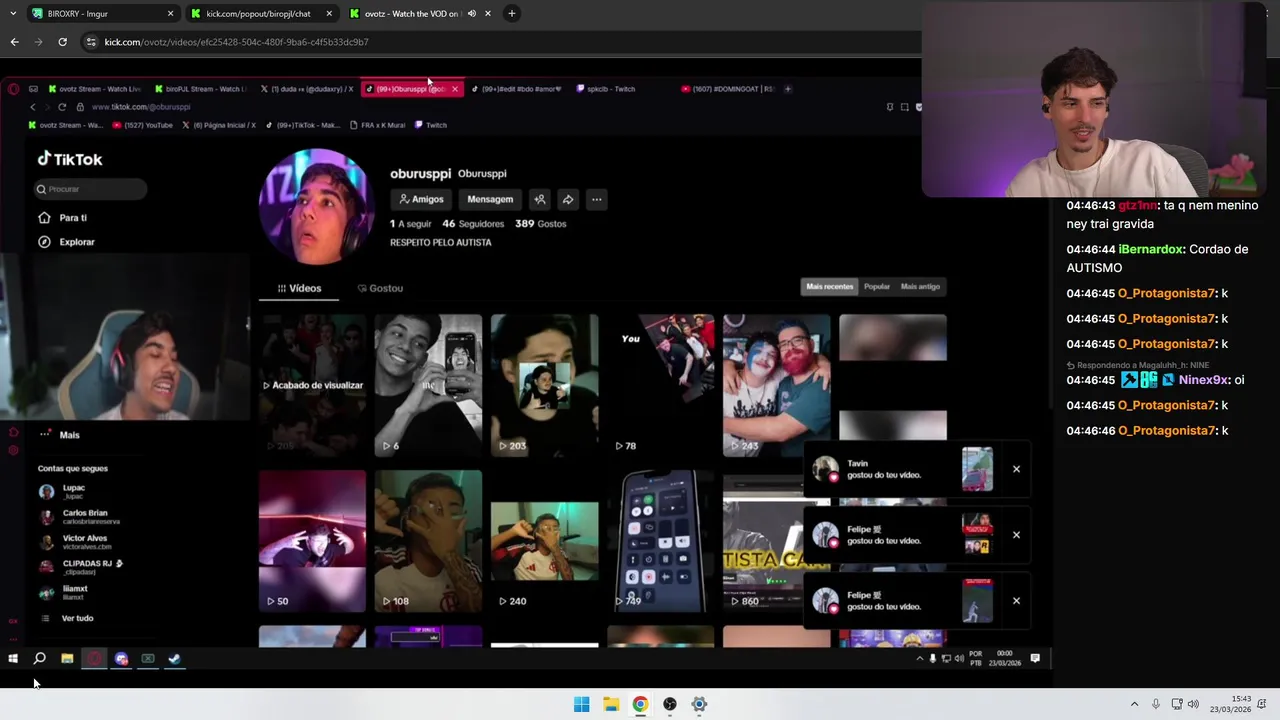Select biroPJL Stream tab in streamed browser
The height and width of the screenshot is (720, 1280).
pos(200,89)
